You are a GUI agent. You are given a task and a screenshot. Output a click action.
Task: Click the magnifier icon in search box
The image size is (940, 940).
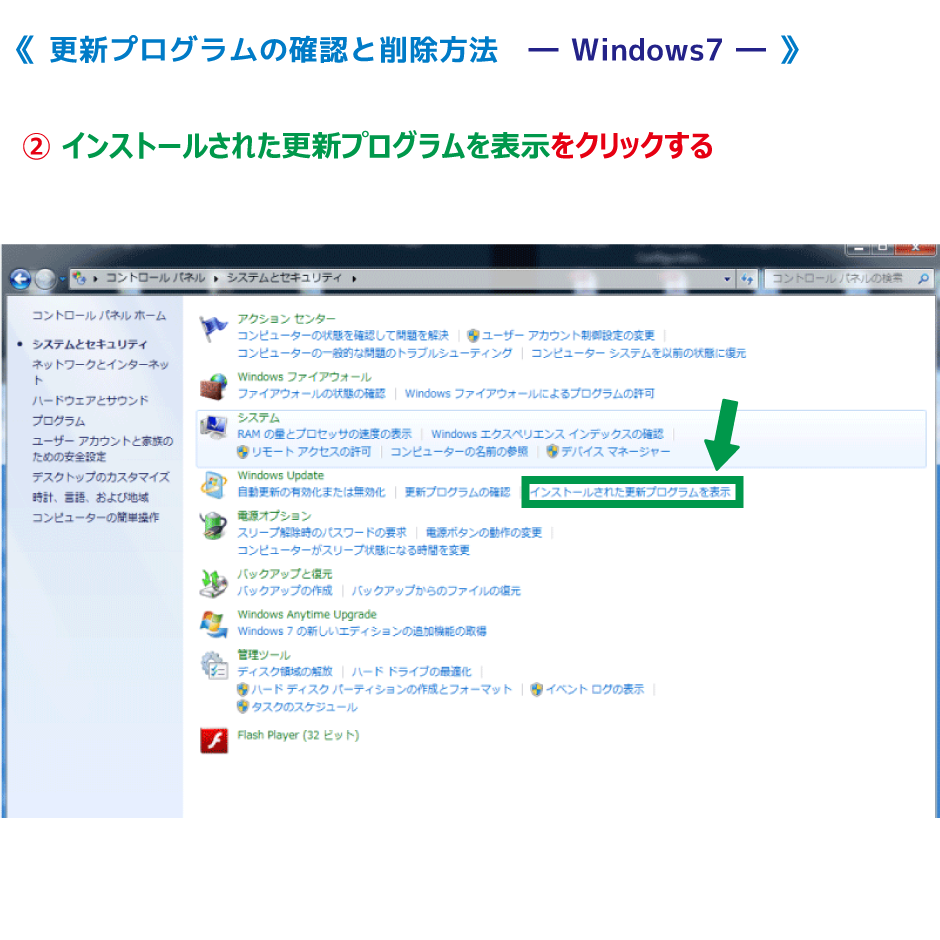pyautogui.click(x=923, y=278)
